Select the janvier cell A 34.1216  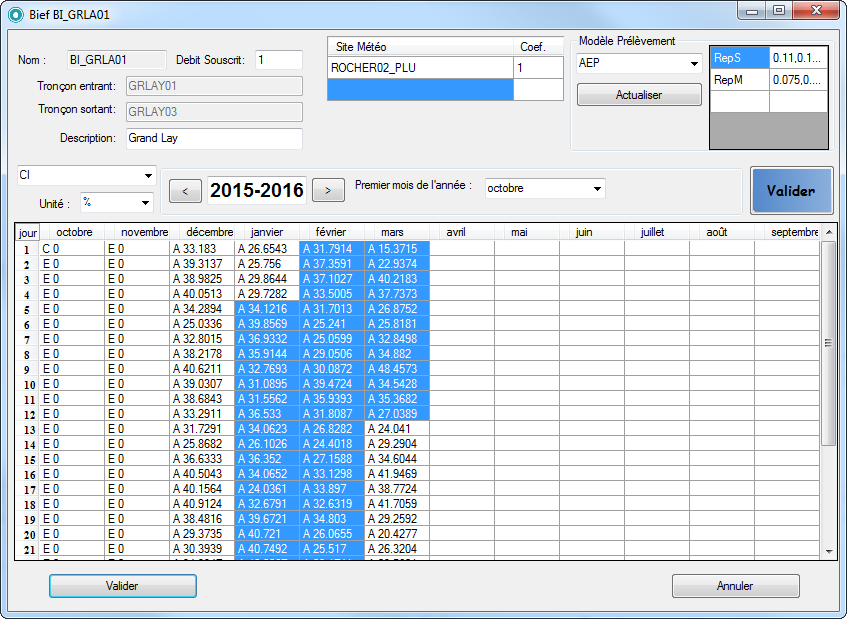267,309
